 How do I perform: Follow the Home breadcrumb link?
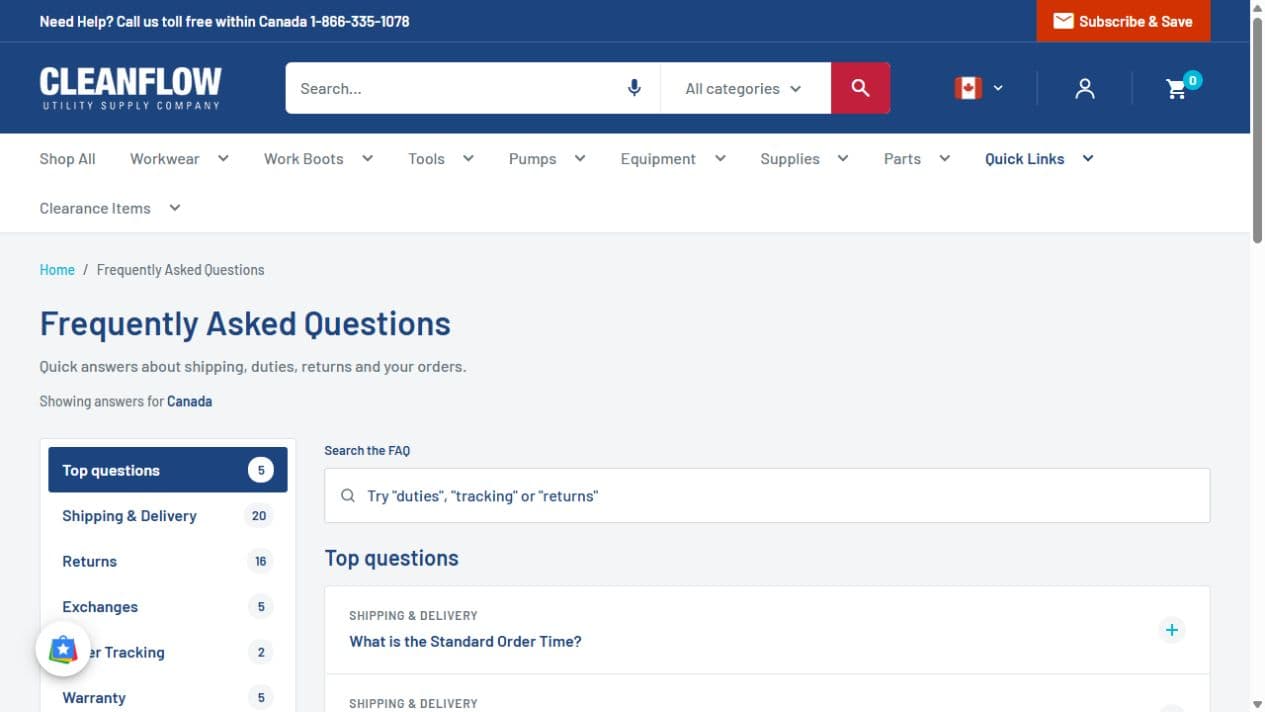tap(57, 270)
